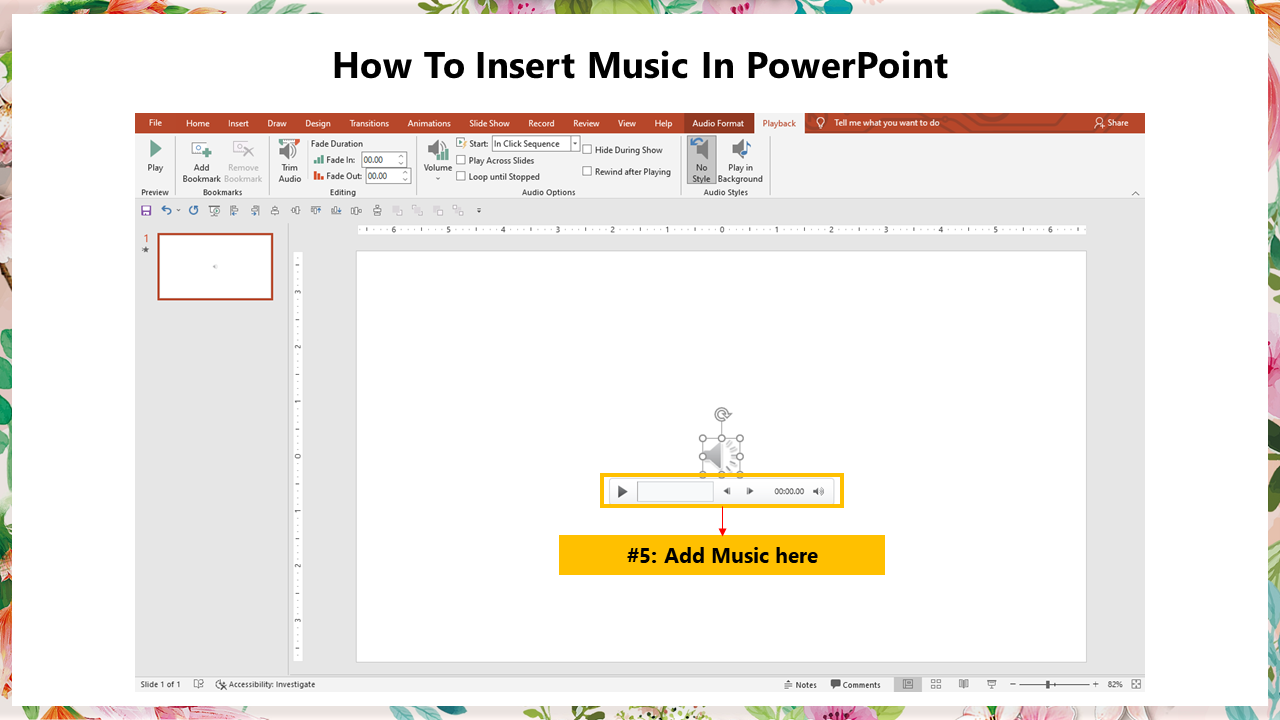The width and height of the screenshot is (1280, 720).
Task: Open the Draw tab
Action: [x=277, y=123]
